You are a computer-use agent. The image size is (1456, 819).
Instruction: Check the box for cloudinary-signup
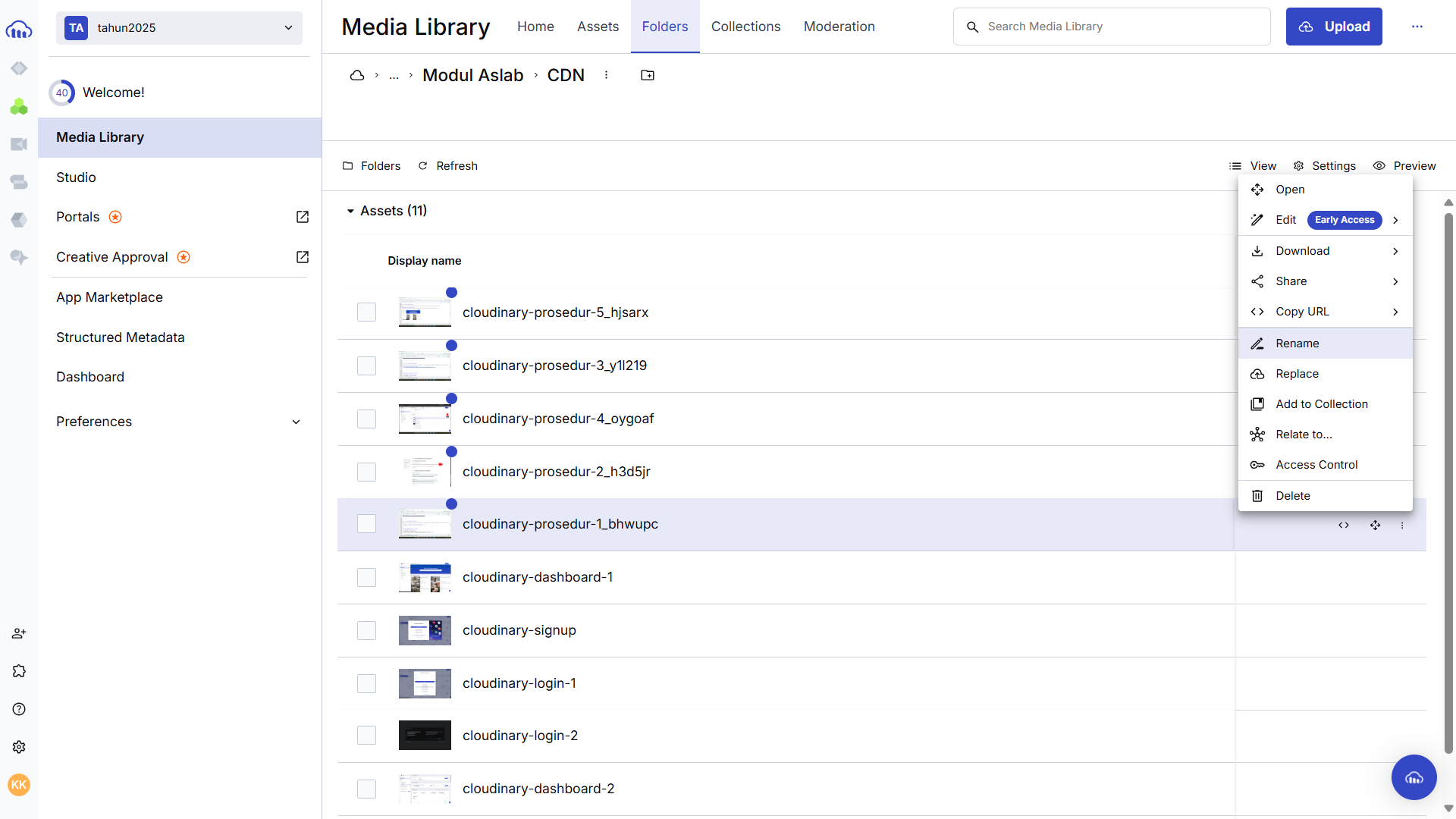coord(366,630)
